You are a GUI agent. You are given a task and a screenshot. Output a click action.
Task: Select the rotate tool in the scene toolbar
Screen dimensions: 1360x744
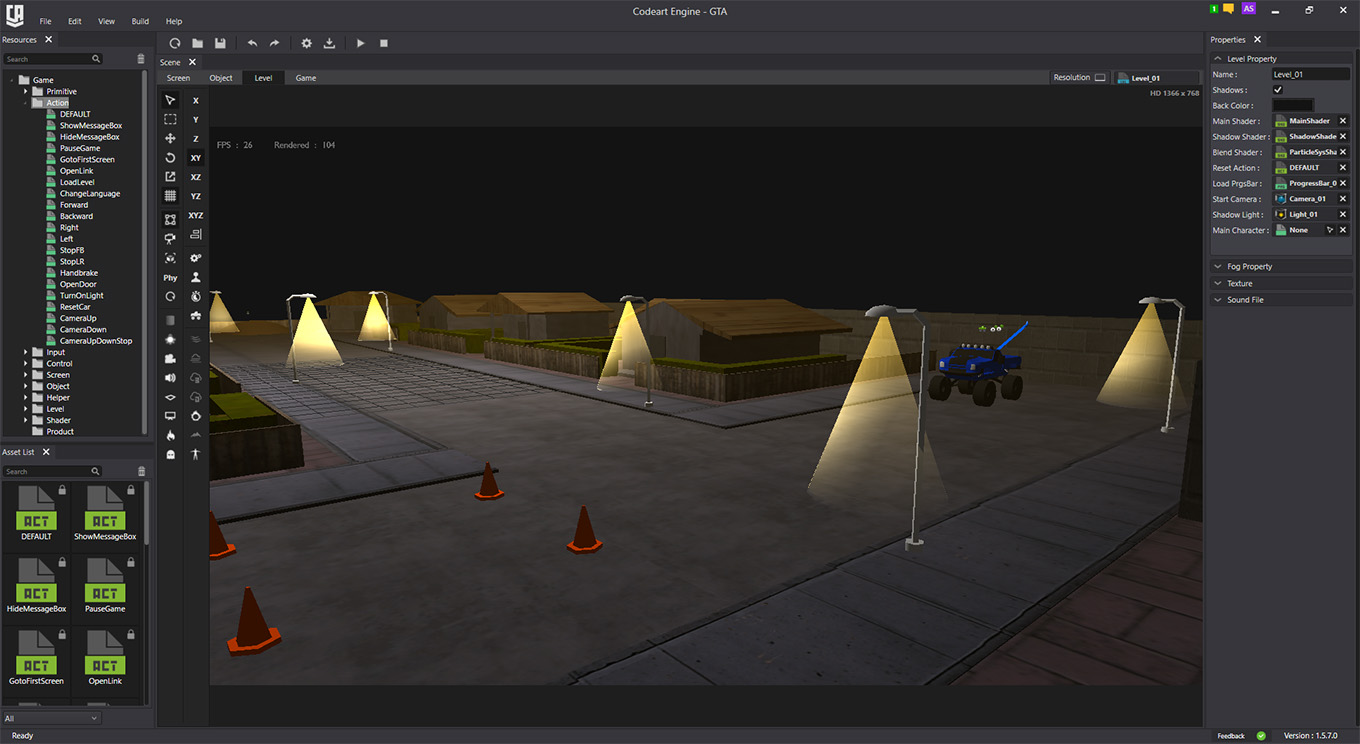[170, 158]
